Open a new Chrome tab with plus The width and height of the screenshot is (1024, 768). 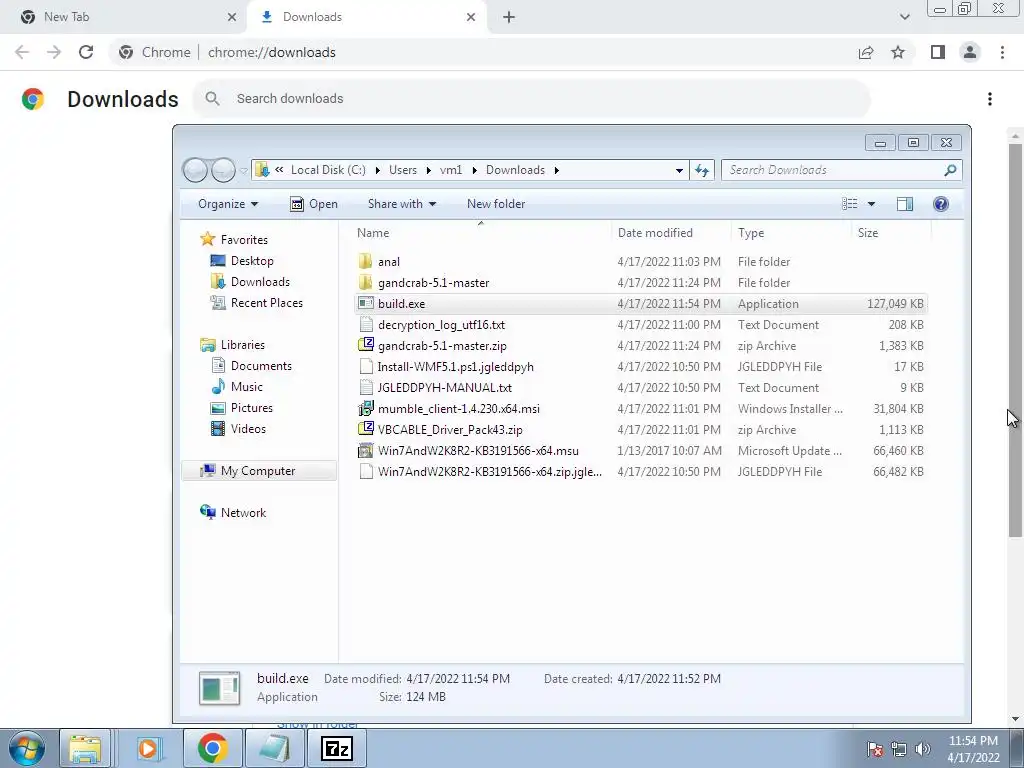point(509,17)
